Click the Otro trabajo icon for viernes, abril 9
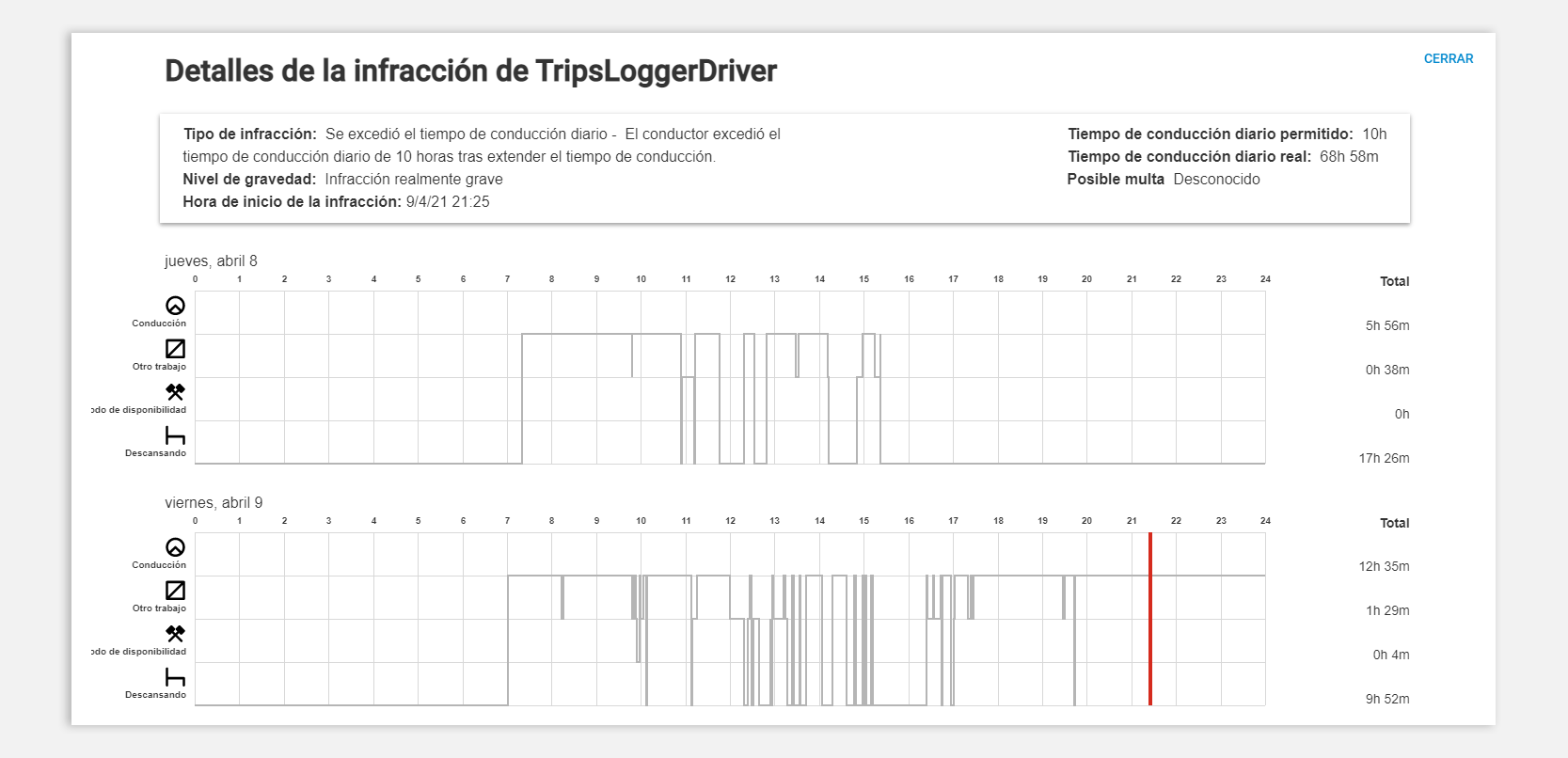The height and width of the screenshot is (758, 1568). [175, 591]
